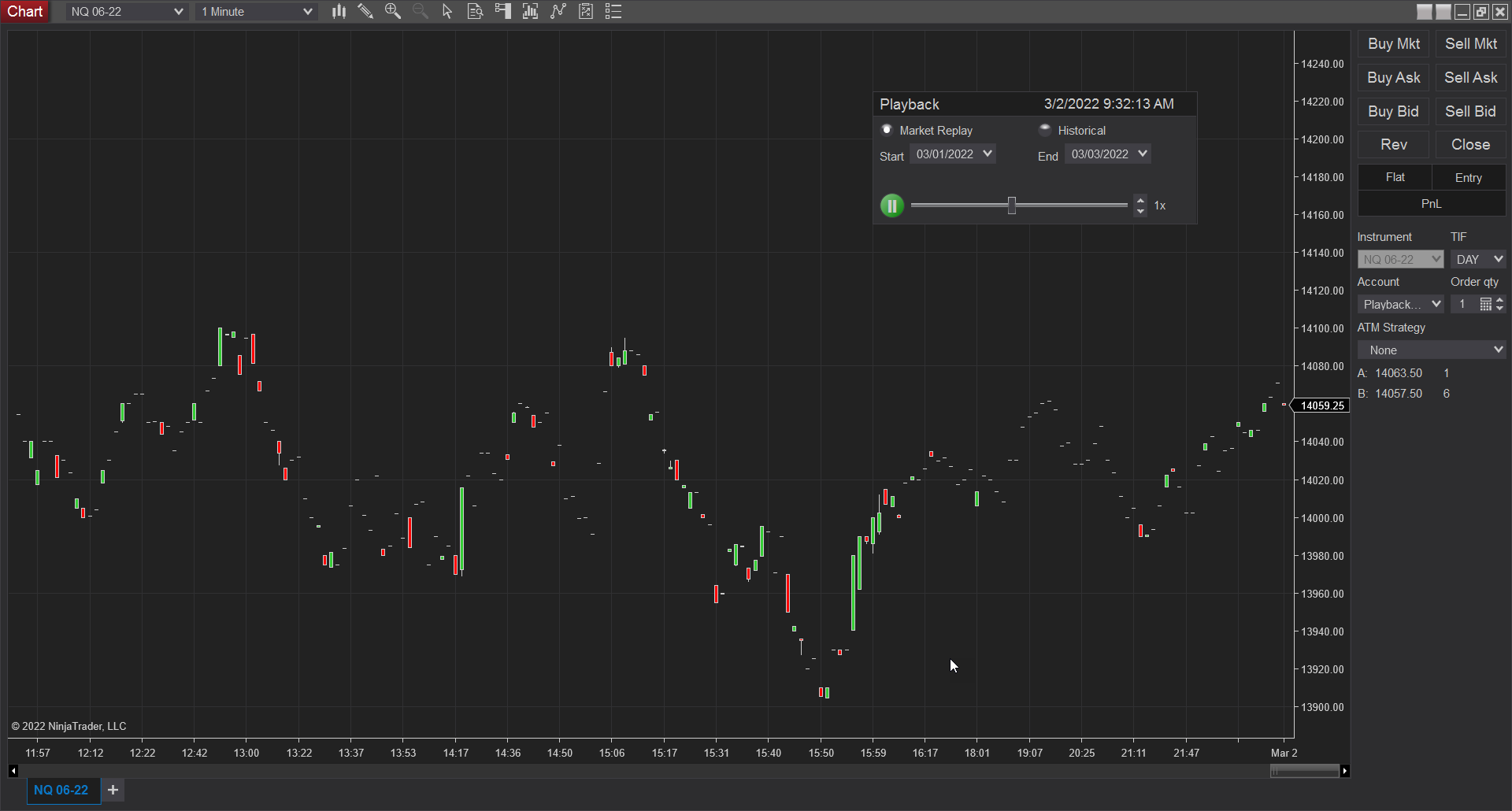Screen dimensions: 1512x811
Task: Click the second window link square button
Action: pos(1443,12)
